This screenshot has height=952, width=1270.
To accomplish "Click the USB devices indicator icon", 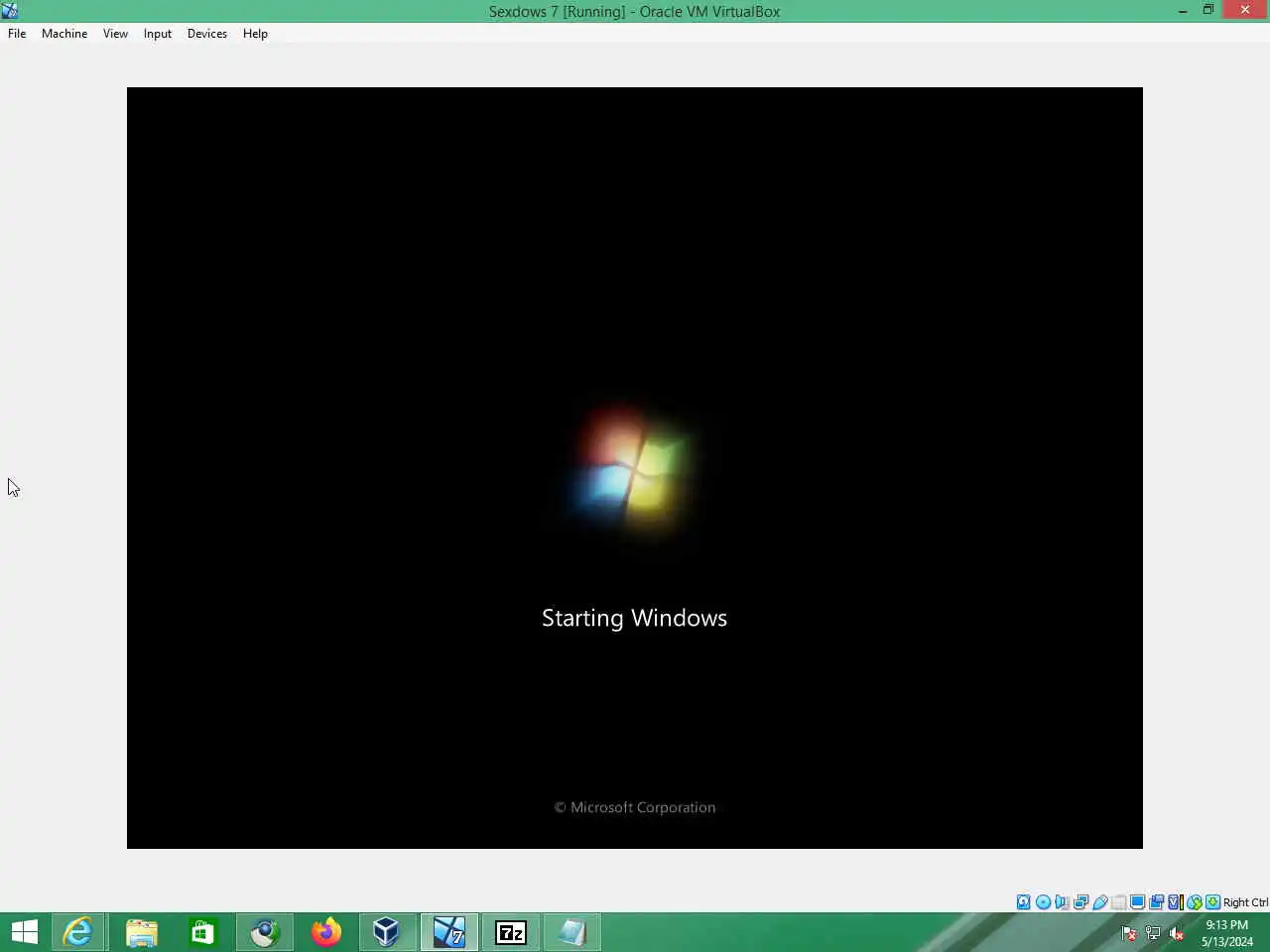I will (x=1099, y=902).
